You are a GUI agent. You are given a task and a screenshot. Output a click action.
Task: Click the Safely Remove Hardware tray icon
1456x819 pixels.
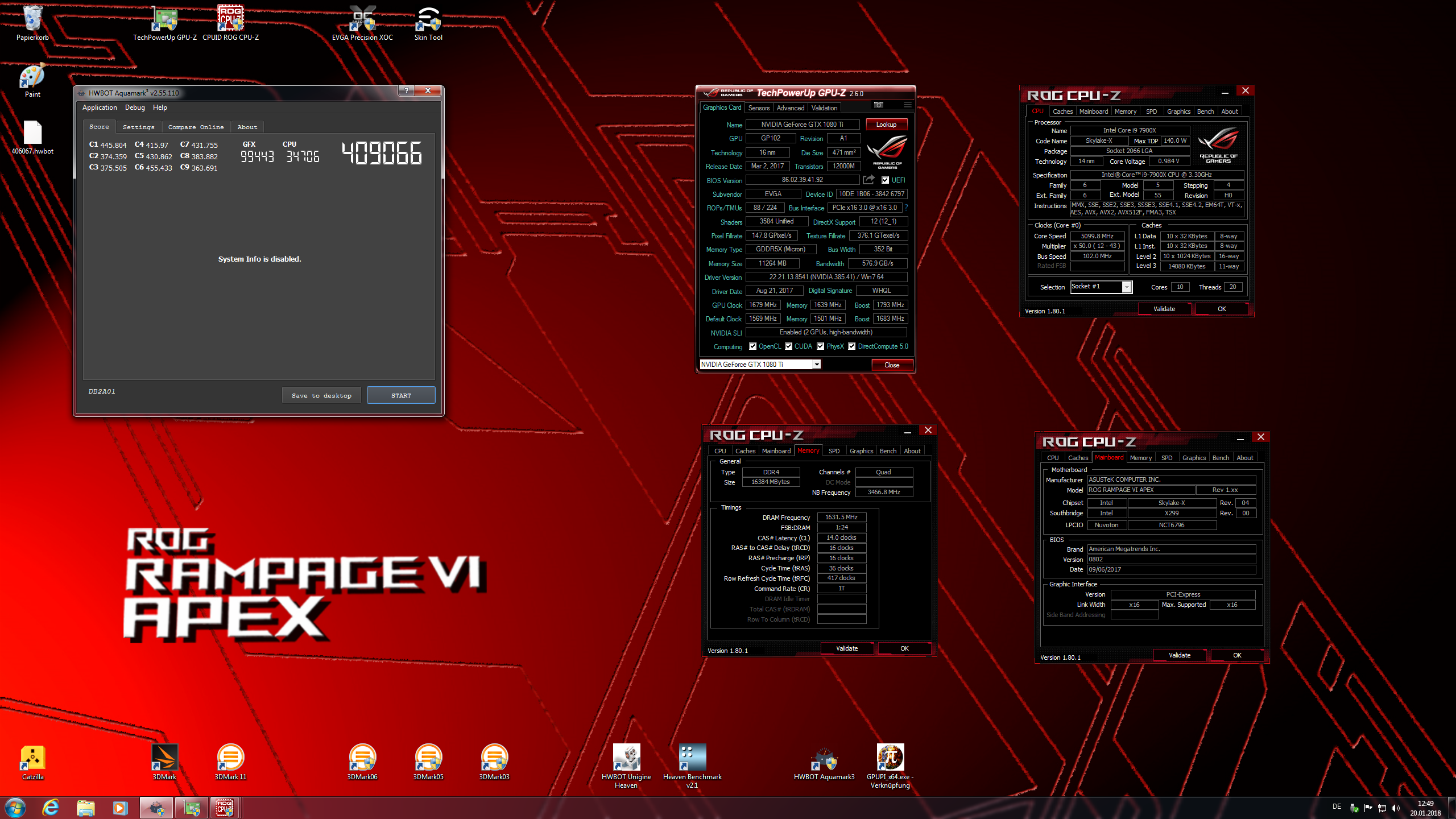(x=1354, y=808)
